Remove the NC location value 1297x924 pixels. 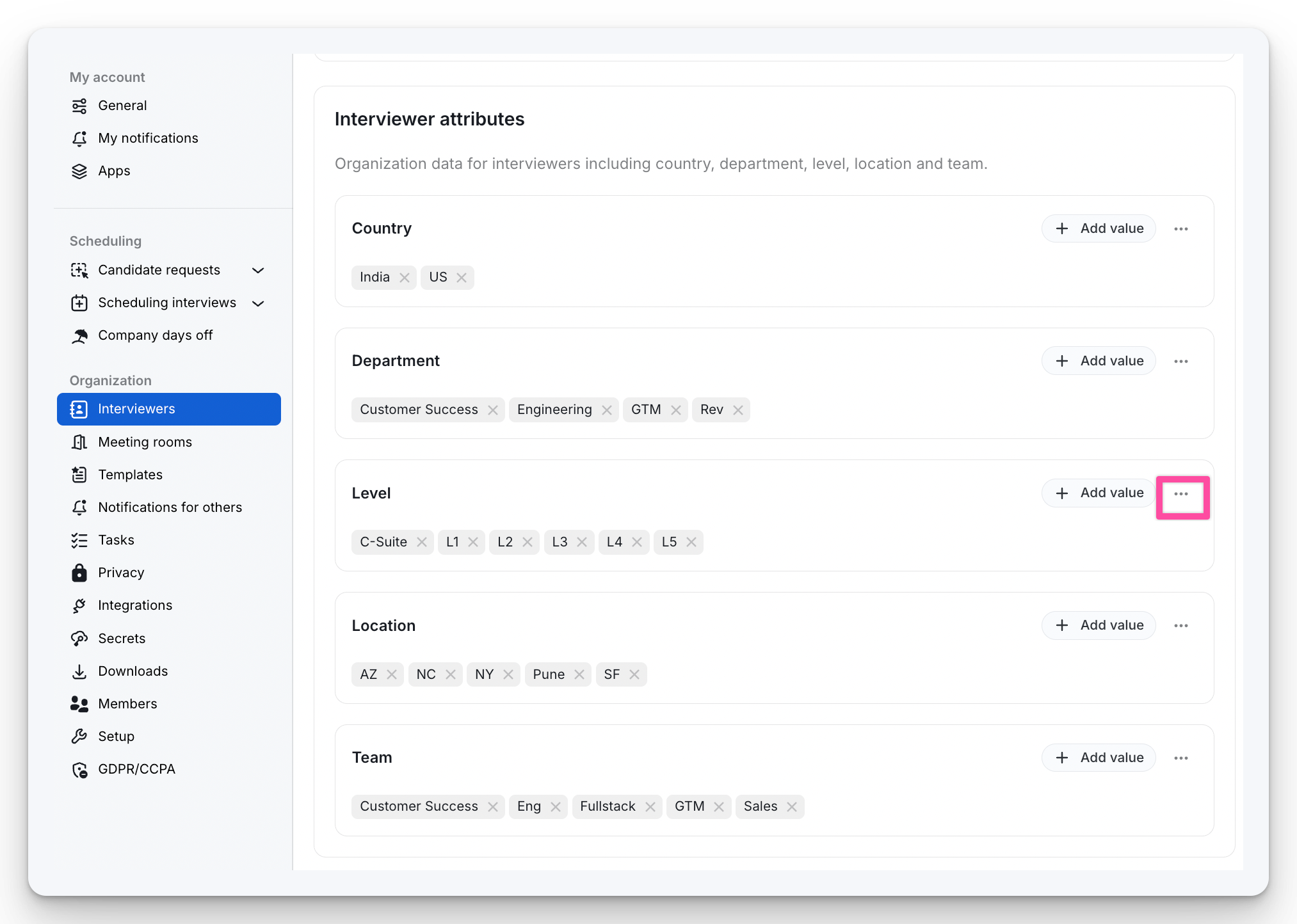click(451, 674)
